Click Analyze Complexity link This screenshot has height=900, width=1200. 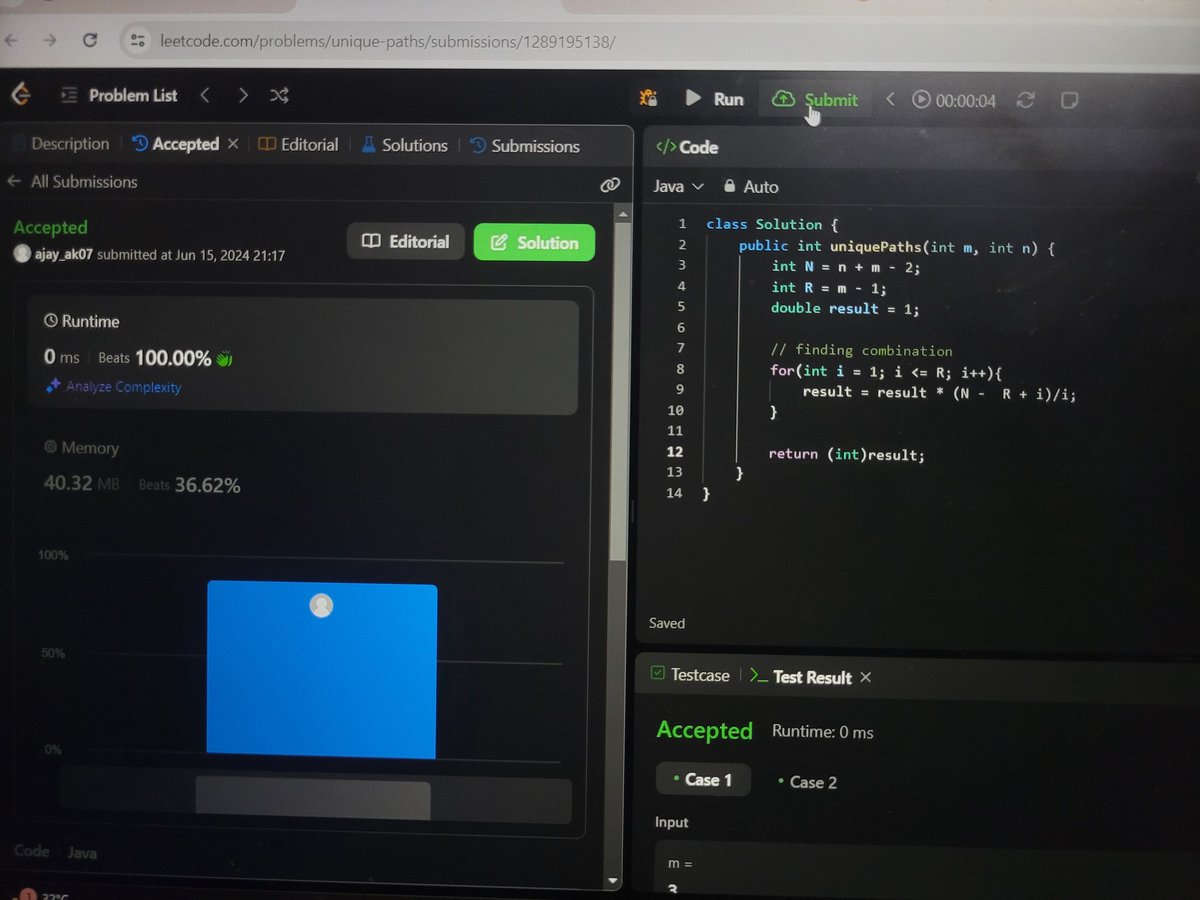[x=114, y=387]
